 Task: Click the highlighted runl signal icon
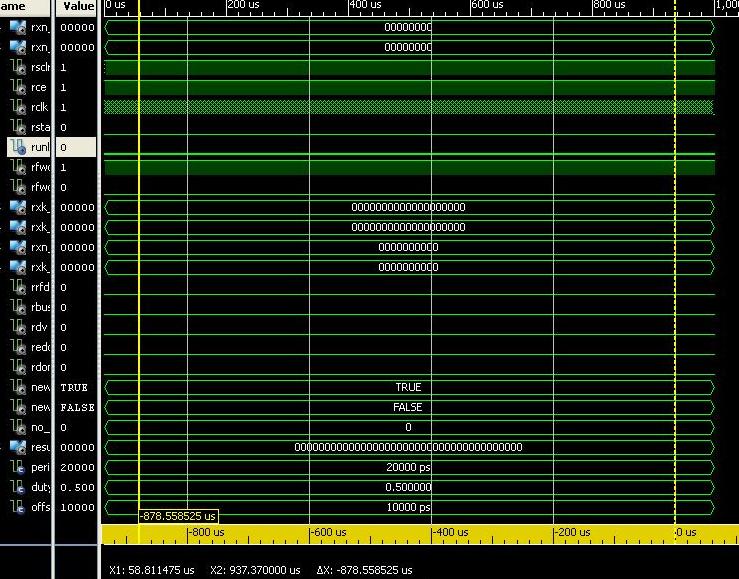tap(17, 147)
